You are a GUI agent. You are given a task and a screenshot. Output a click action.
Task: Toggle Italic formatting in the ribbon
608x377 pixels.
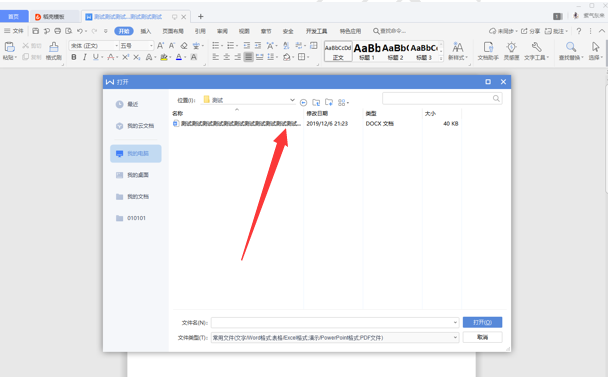click(85, 57)
